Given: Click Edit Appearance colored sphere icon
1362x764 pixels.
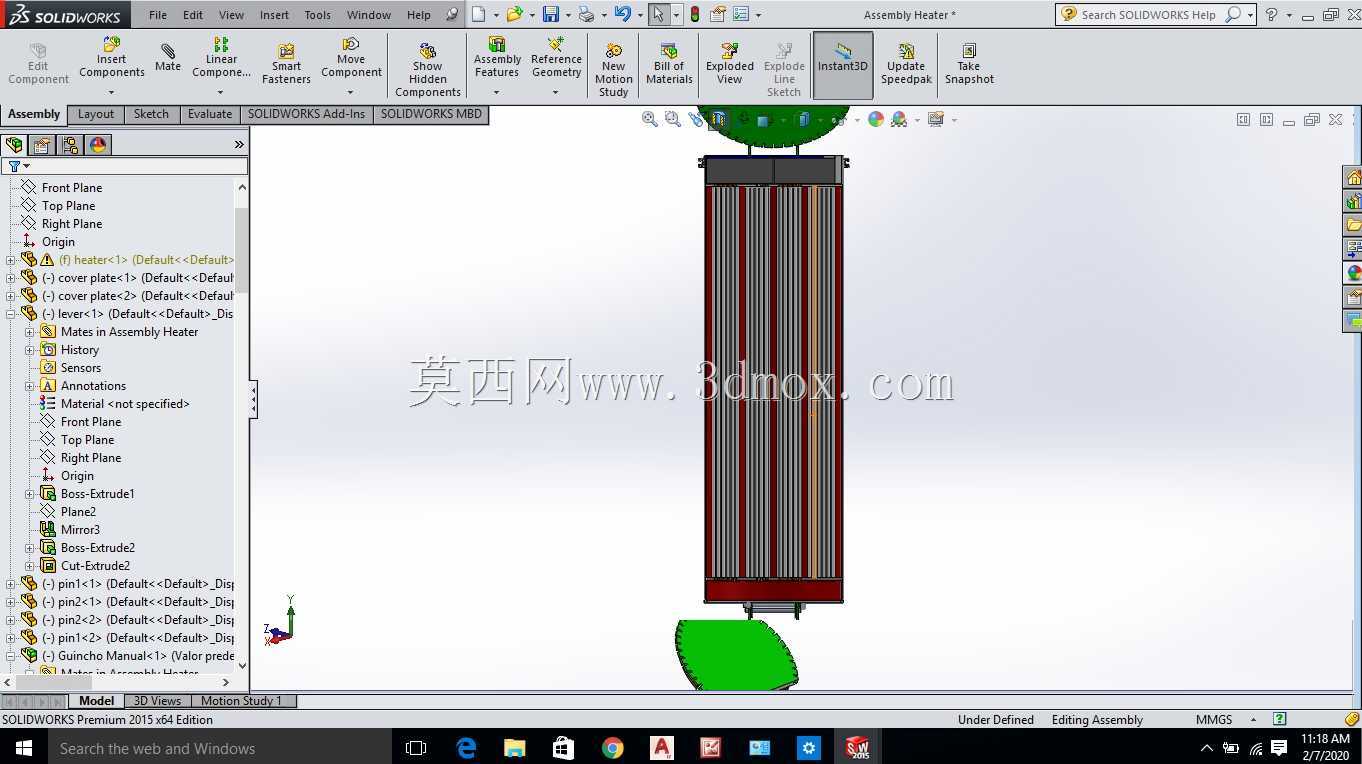Looking at the screenshot, I should (876, 119).
